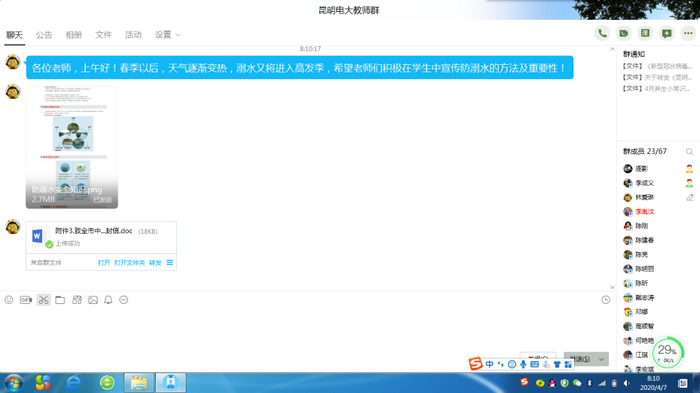Click 打开 link on the doc file

(x=104, y=263)
